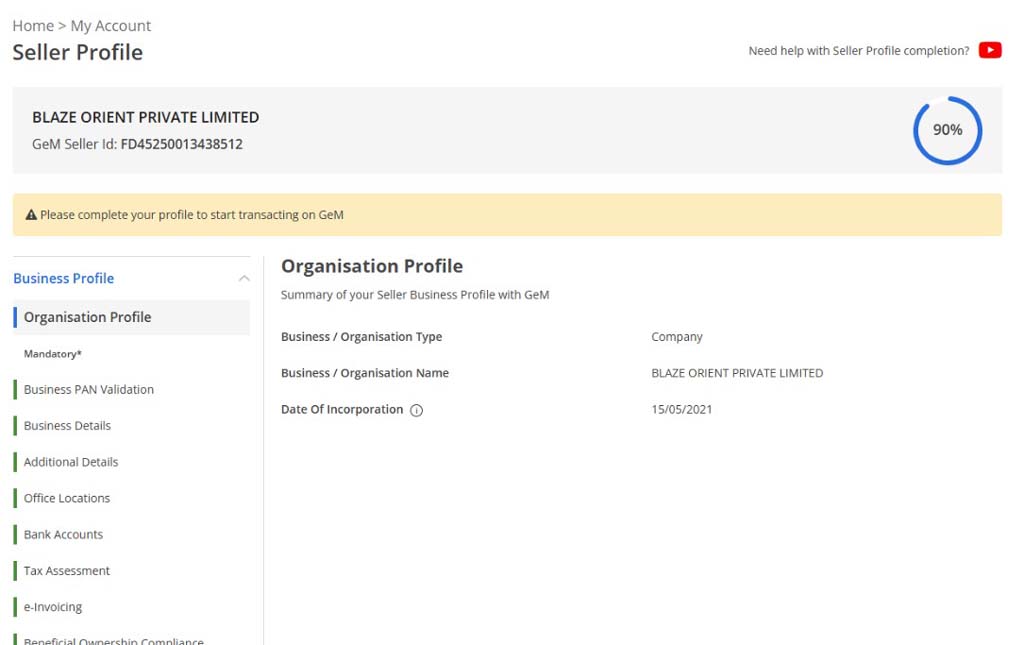Screen dimensions: 1024x645
Task: Open the YouTube help video icon
Action: [990, 51]
